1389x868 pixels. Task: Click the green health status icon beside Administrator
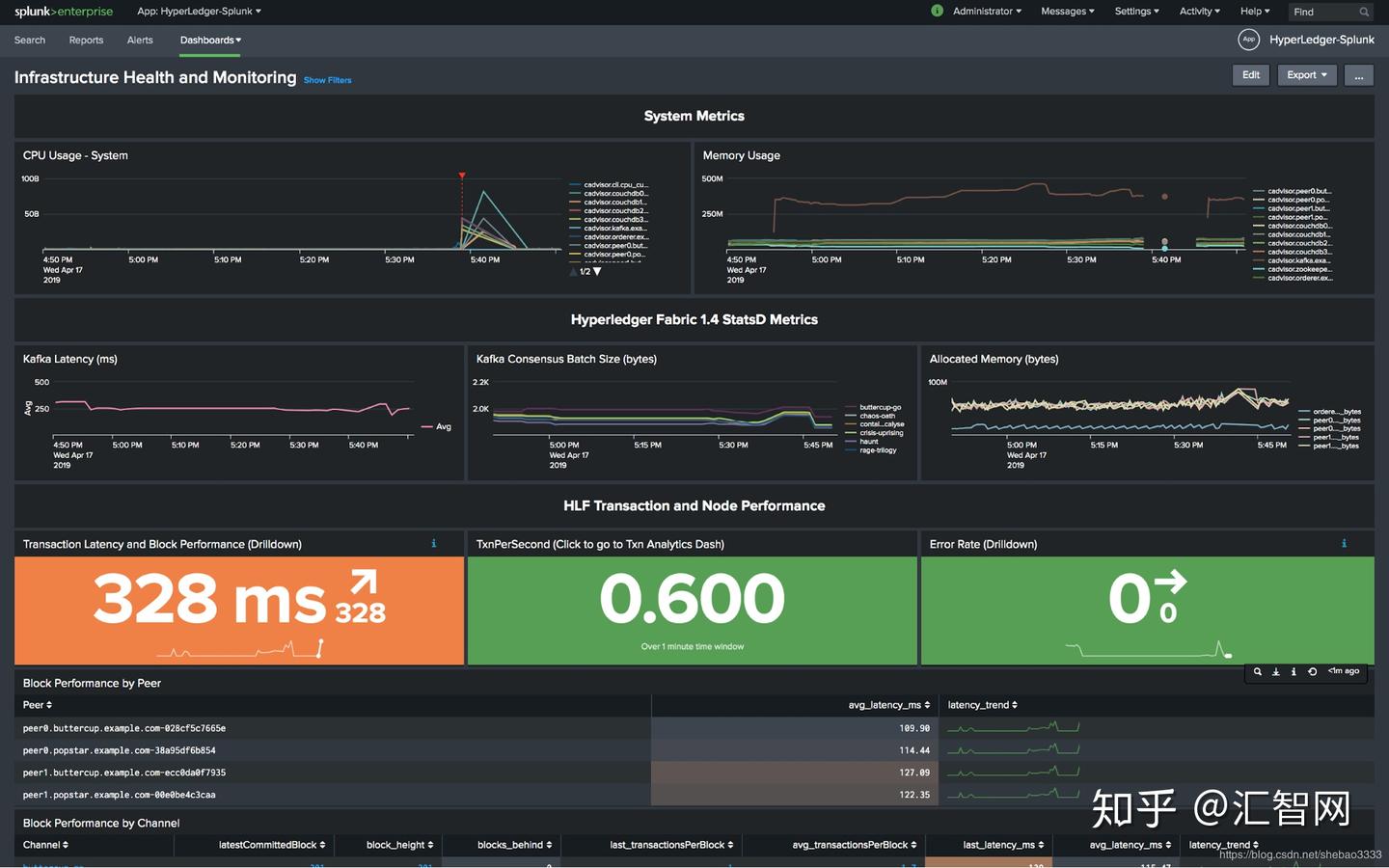click(937, 11)
